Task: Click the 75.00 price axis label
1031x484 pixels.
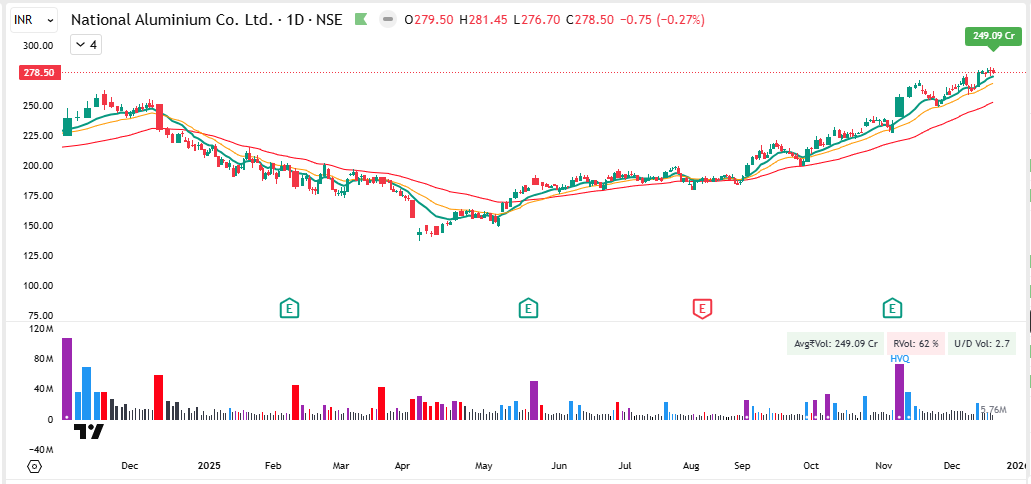Action: pos(41,316)
